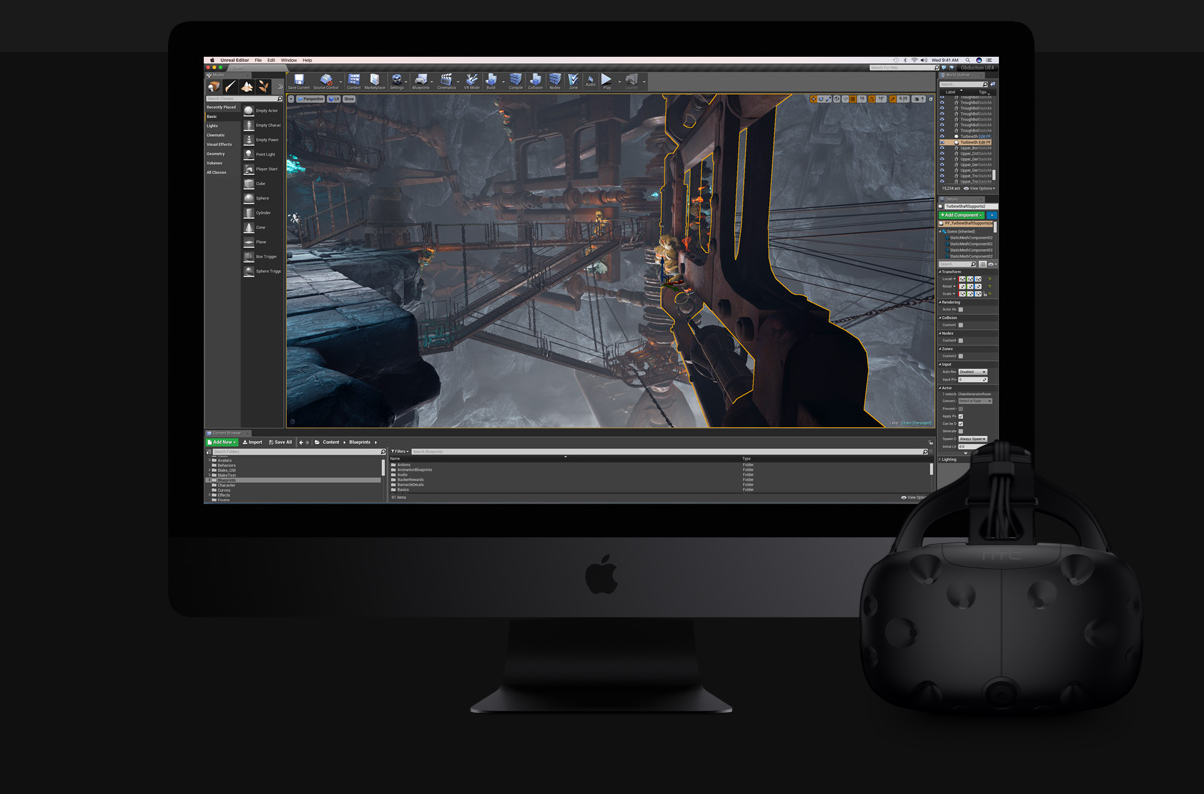Select the Foliage mode icon

point(263,87)
